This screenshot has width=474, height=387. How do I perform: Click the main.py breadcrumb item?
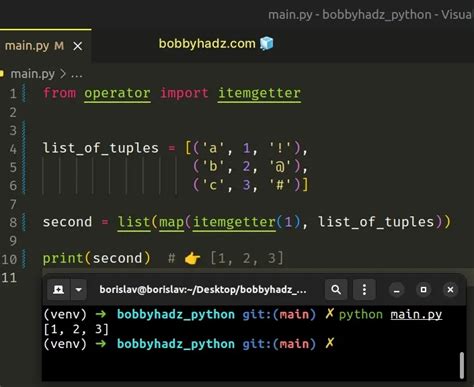point(33,74)
